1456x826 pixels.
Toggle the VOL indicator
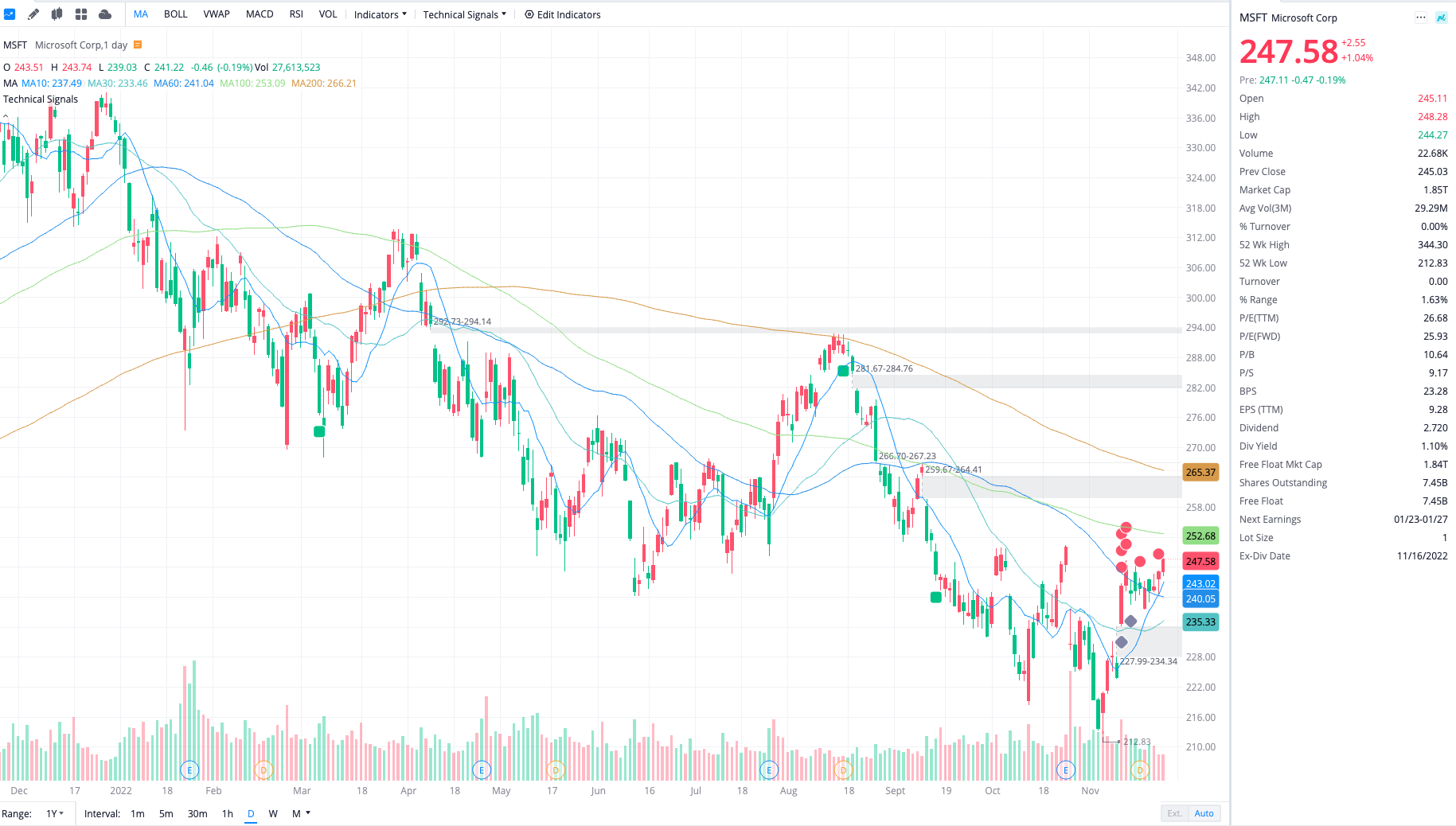(x=327, y=14)
